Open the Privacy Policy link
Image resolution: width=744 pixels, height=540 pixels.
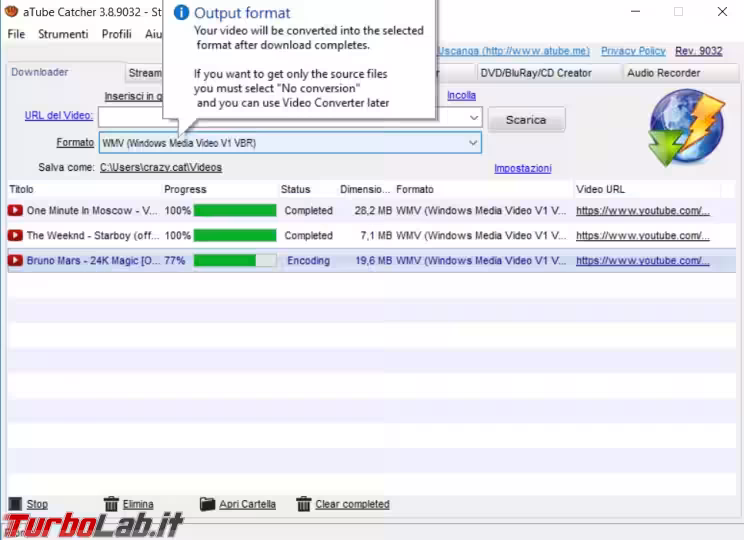point(633,51)
